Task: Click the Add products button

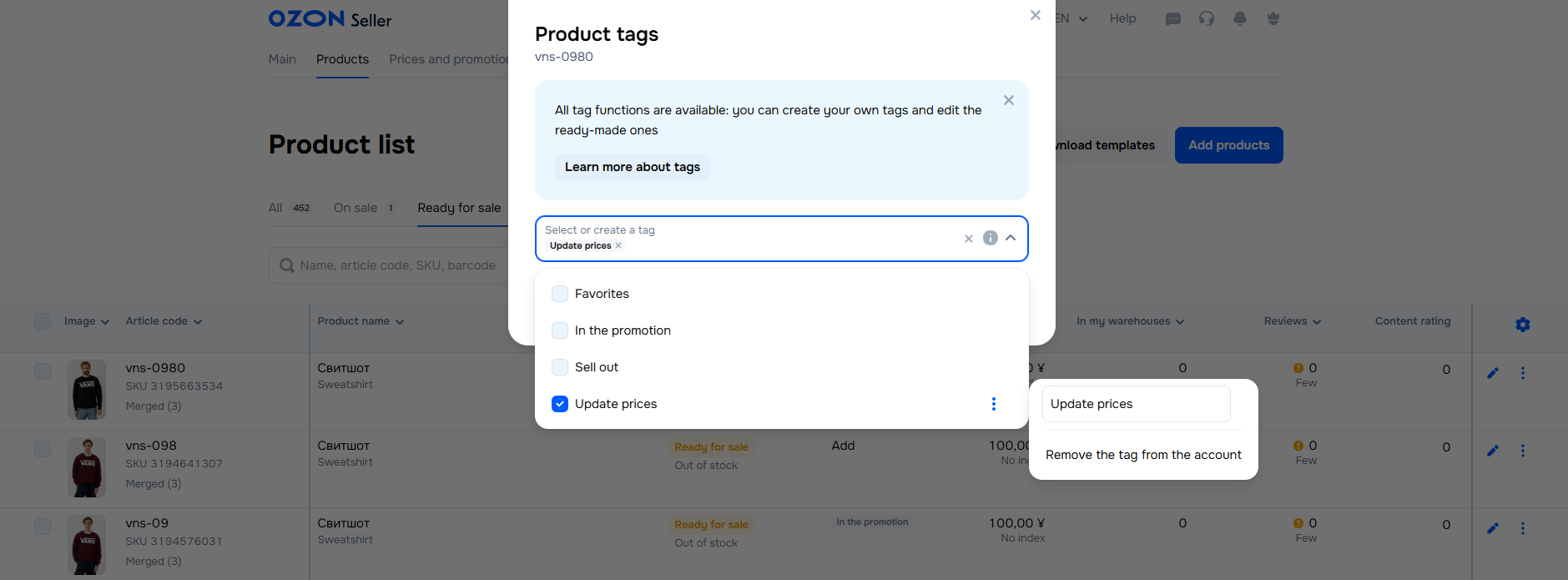Action: tap(1228, 145)
